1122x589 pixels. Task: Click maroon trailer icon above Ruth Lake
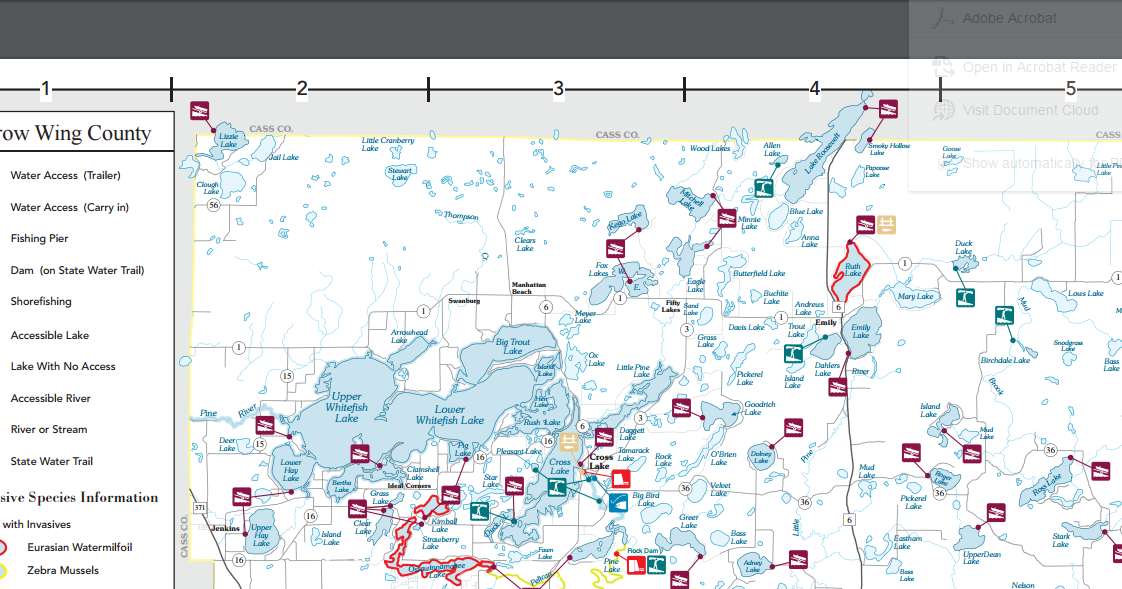point(865,225)
